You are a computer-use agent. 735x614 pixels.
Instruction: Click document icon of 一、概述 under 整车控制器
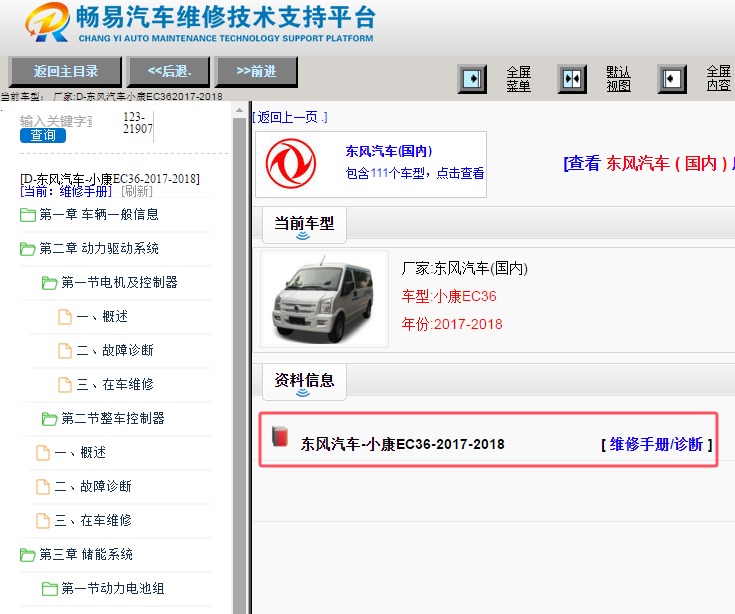click(43, 453)
